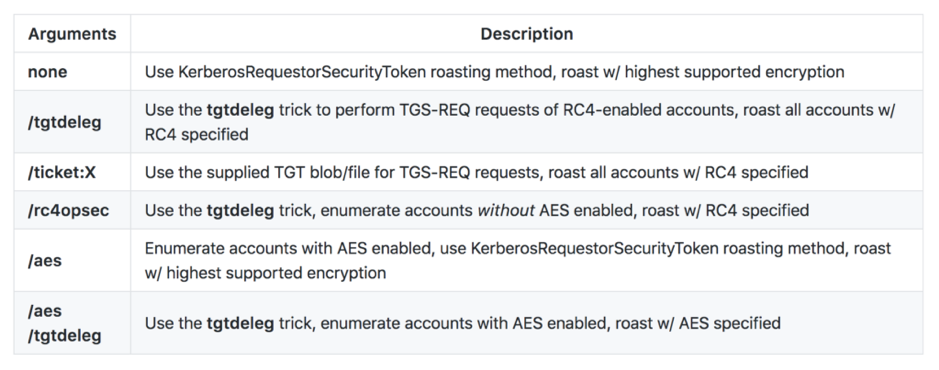
Task: Click bold 'tgtdeleg' in the last row description
Action: pyautogui.click(x=240, y=323)
